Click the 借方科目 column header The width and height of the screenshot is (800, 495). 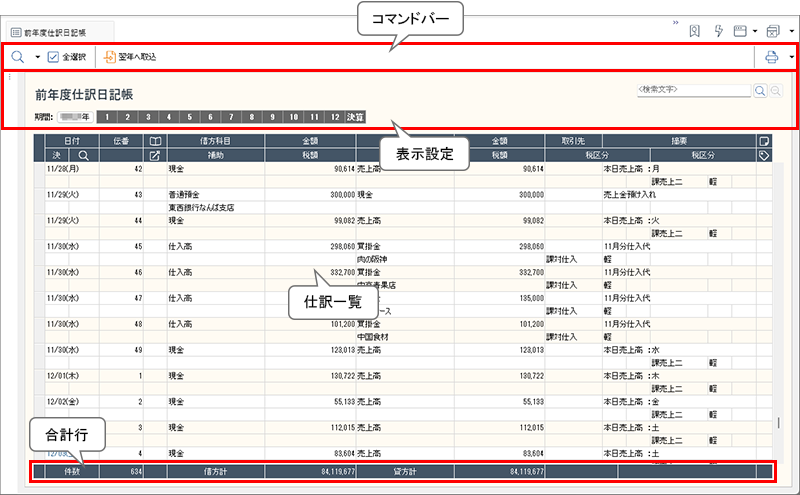tap(215, 141)
